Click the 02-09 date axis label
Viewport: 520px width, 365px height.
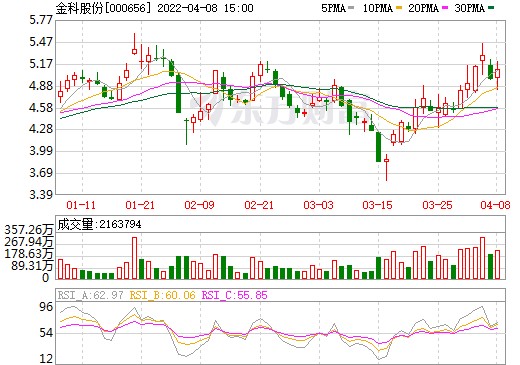[x=200, y=205]
